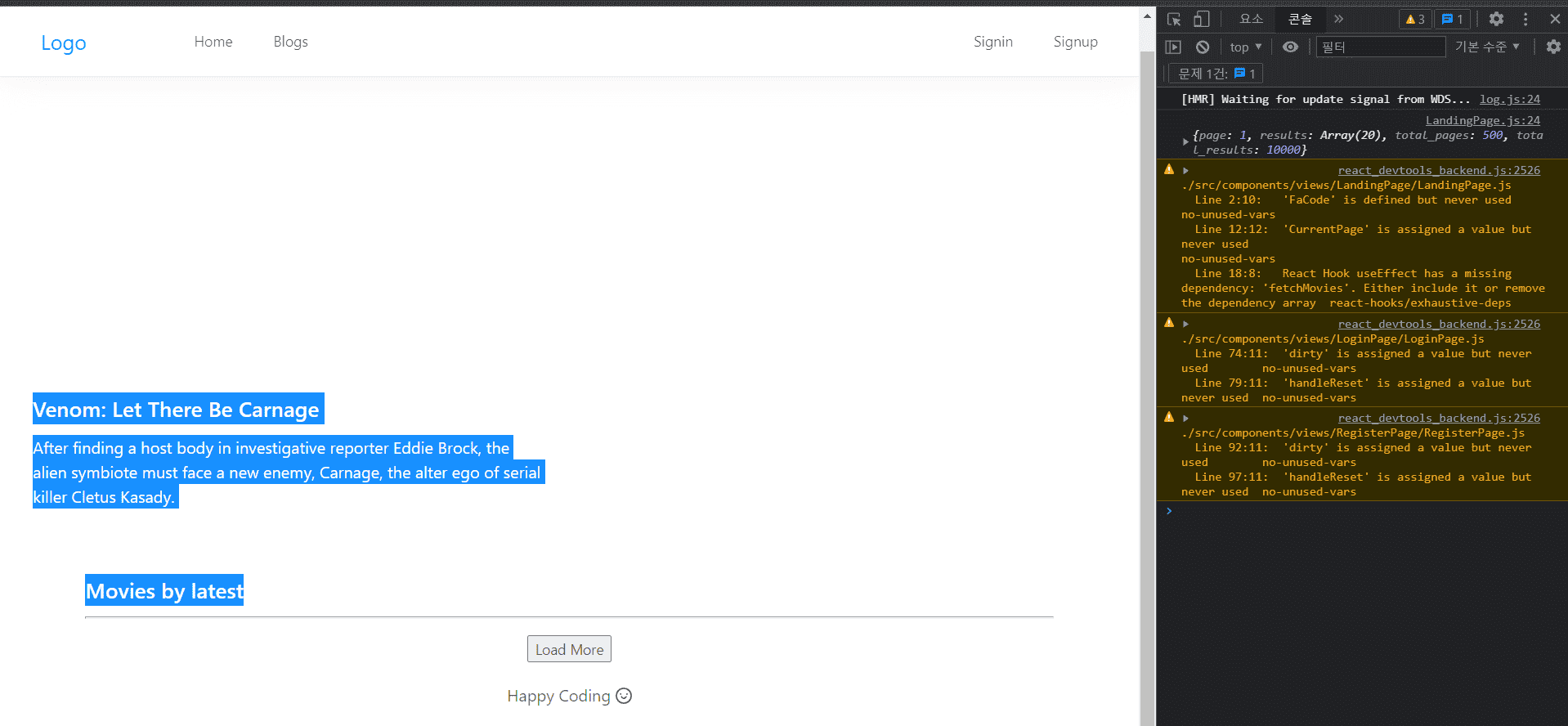Viewport: 1568px width, 726px height.
Task: Click the 'Venom: Let There Be Carnage' title
Action: 178,409
